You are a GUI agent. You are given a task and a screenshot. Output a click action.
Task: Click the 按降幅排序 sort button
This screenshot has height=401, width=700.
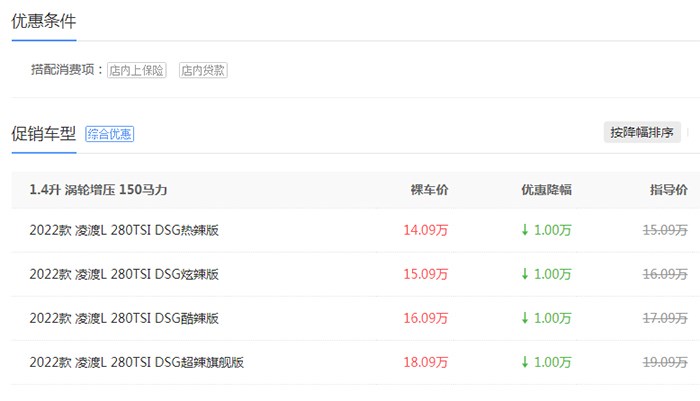[x=642, y=132]
